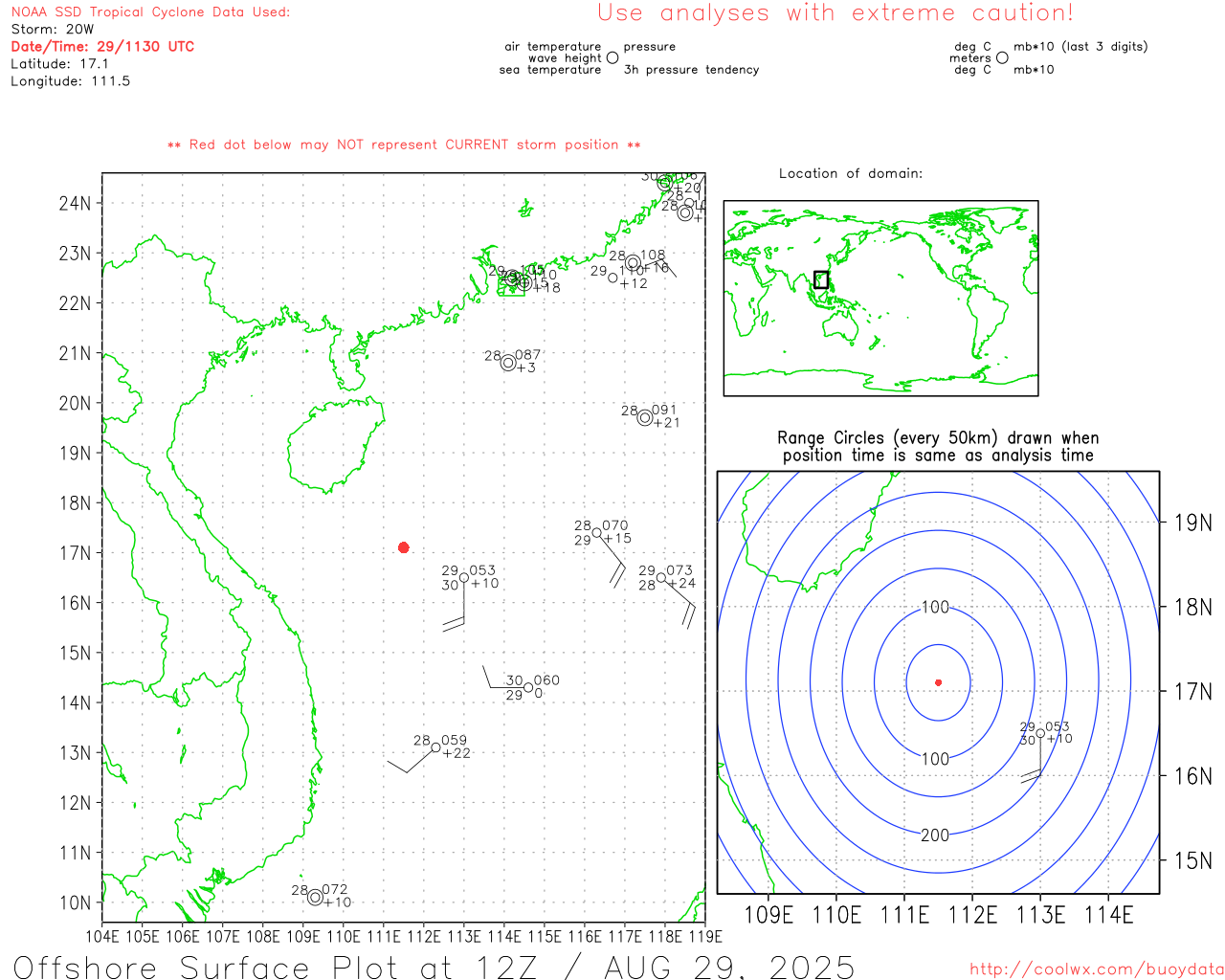Click the red storm position dot on main map
This screenshot has width=1225, height=980.
pyautogui.click(x=404, y=547)
